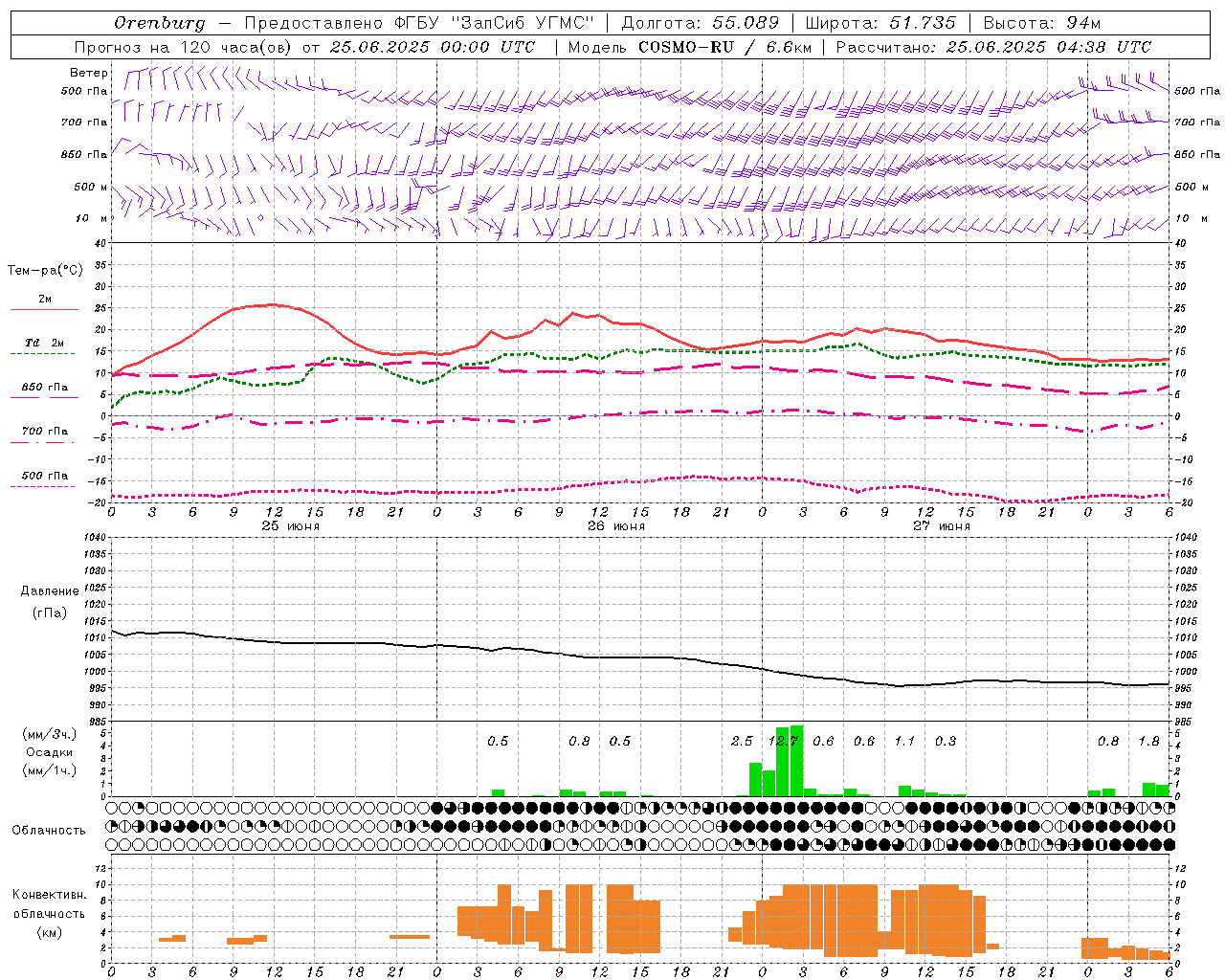
Task: Select the '700 гПа' temperature legend entry
Action: [x=45, y=432]
